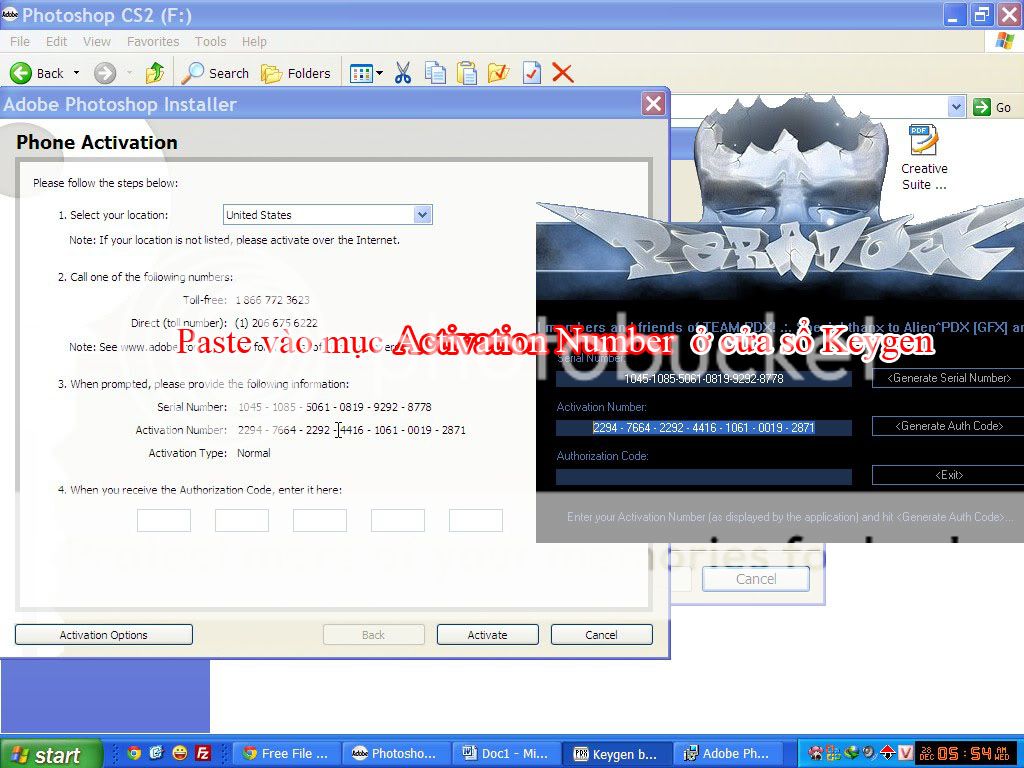The image size is (1024, 768).
Task: Open the yellow smiley messenger quick launch icon
Action: 180,753
